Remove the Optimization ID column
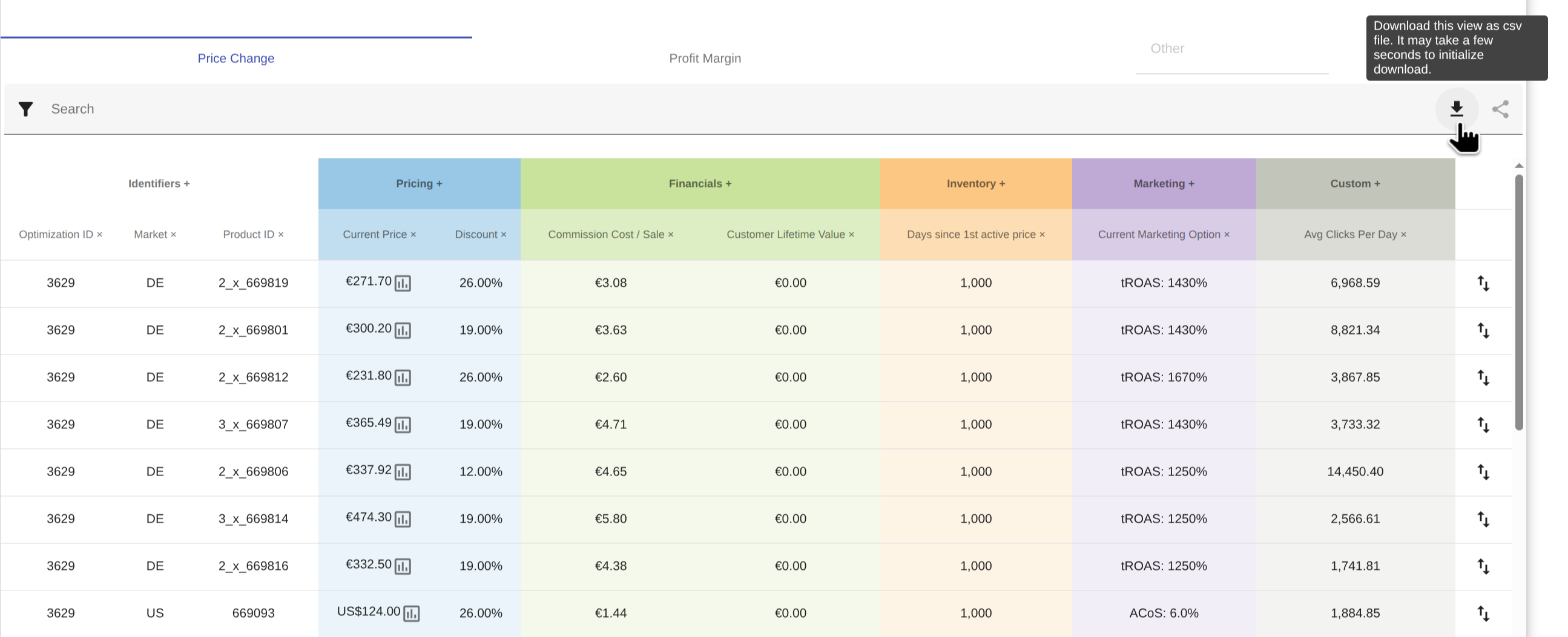This screenshot has width=1568, height=637. (100, 235)
